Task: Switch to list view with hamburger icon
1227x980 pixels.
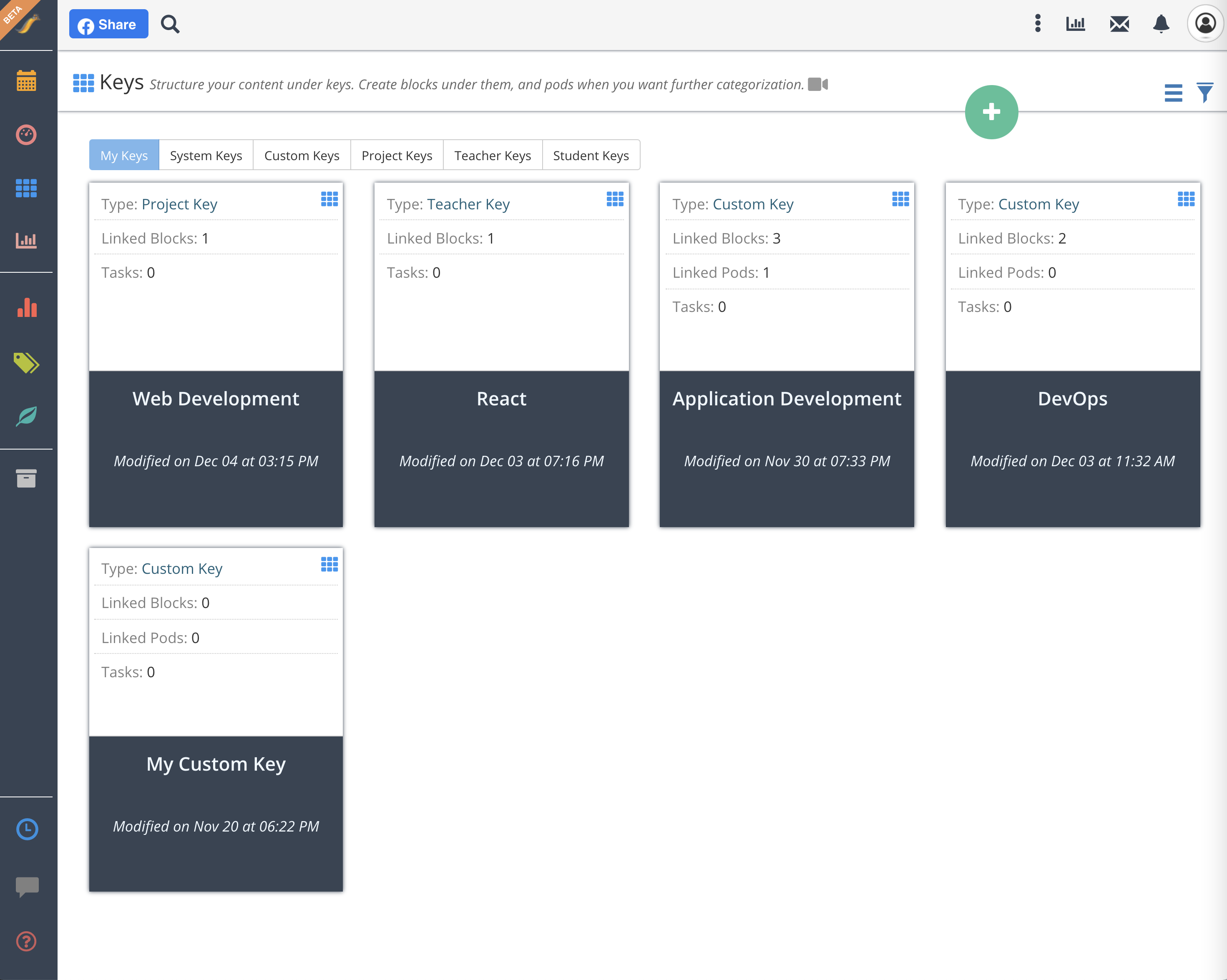Action: (1173, 93)
